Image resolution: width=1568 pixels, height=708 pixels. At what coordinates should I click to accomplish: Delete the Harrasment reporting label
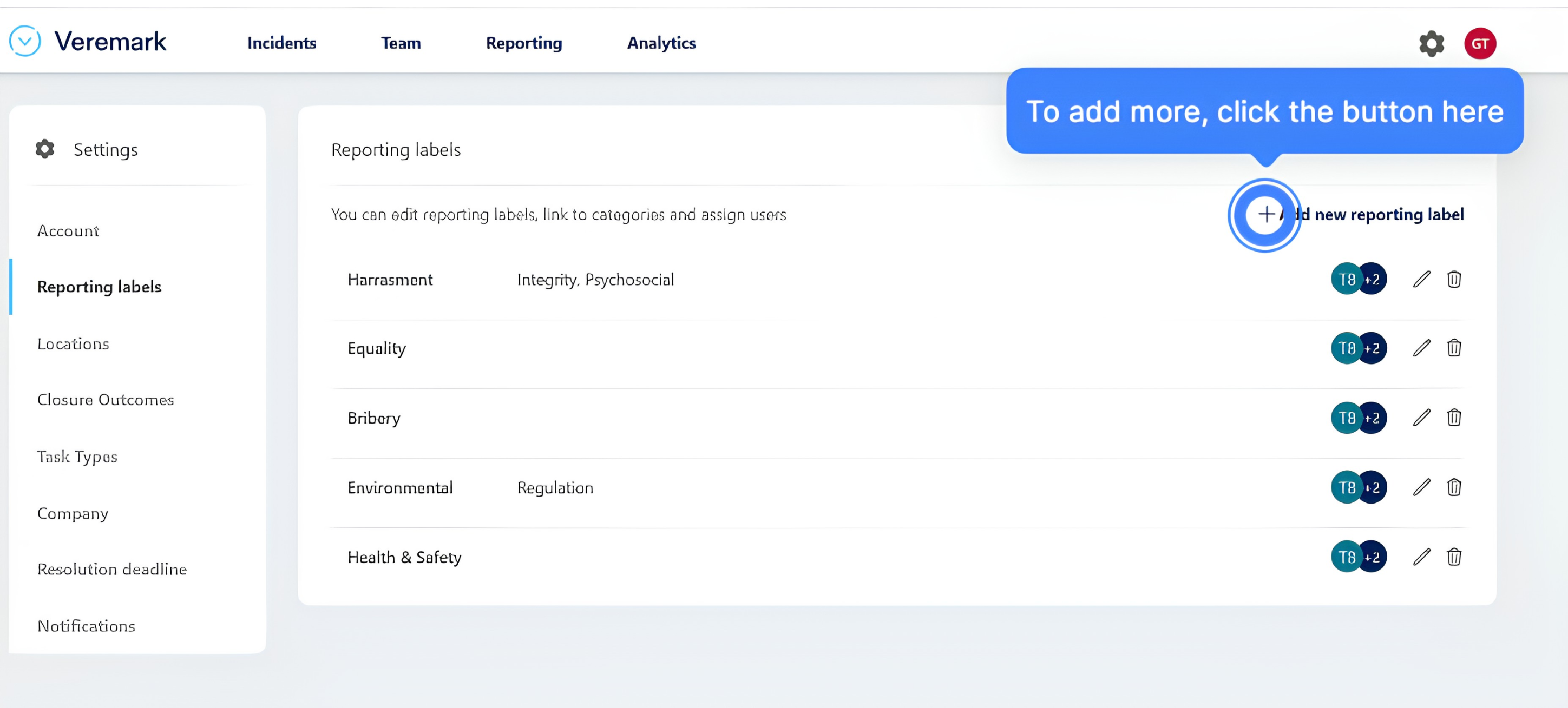click(x=1454, y=279)
